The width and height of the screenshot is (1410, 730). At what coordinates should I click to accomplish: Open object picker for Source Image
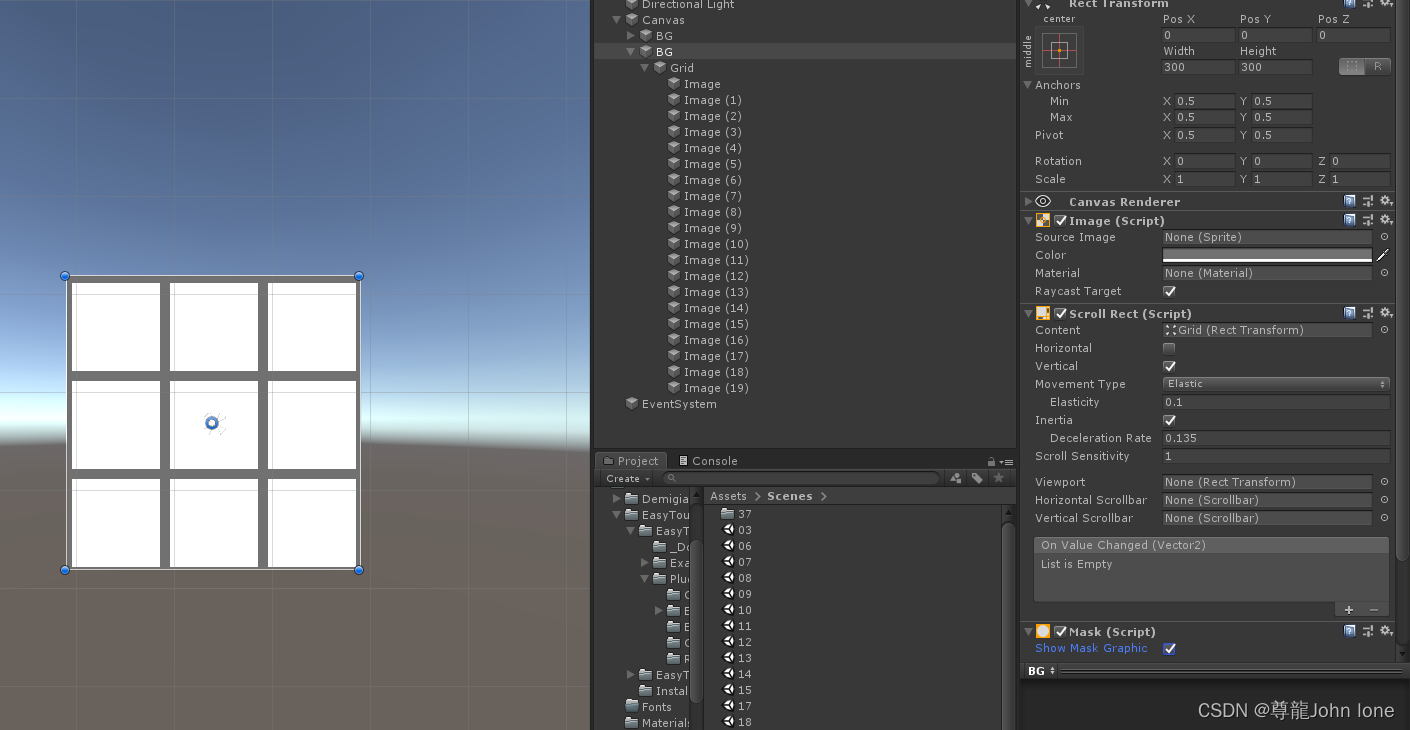point(1384,237)
